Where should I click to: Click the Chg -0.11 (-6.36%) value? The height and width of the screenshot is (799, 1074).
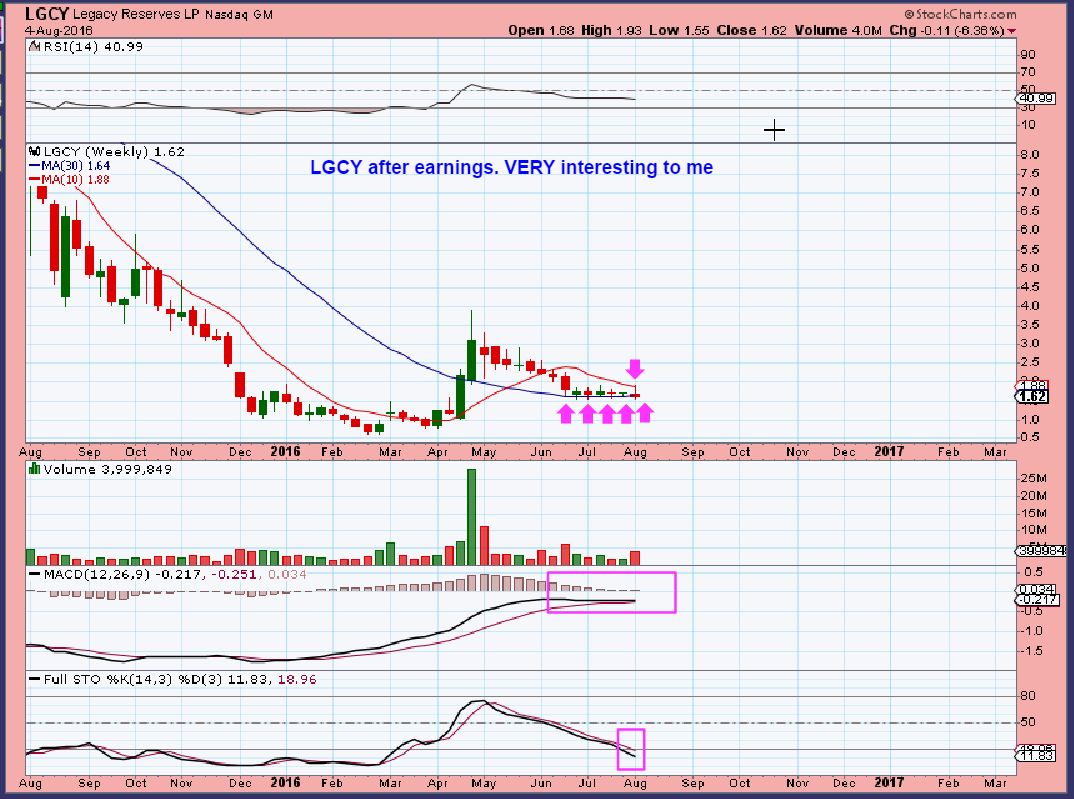click(947, 30)
